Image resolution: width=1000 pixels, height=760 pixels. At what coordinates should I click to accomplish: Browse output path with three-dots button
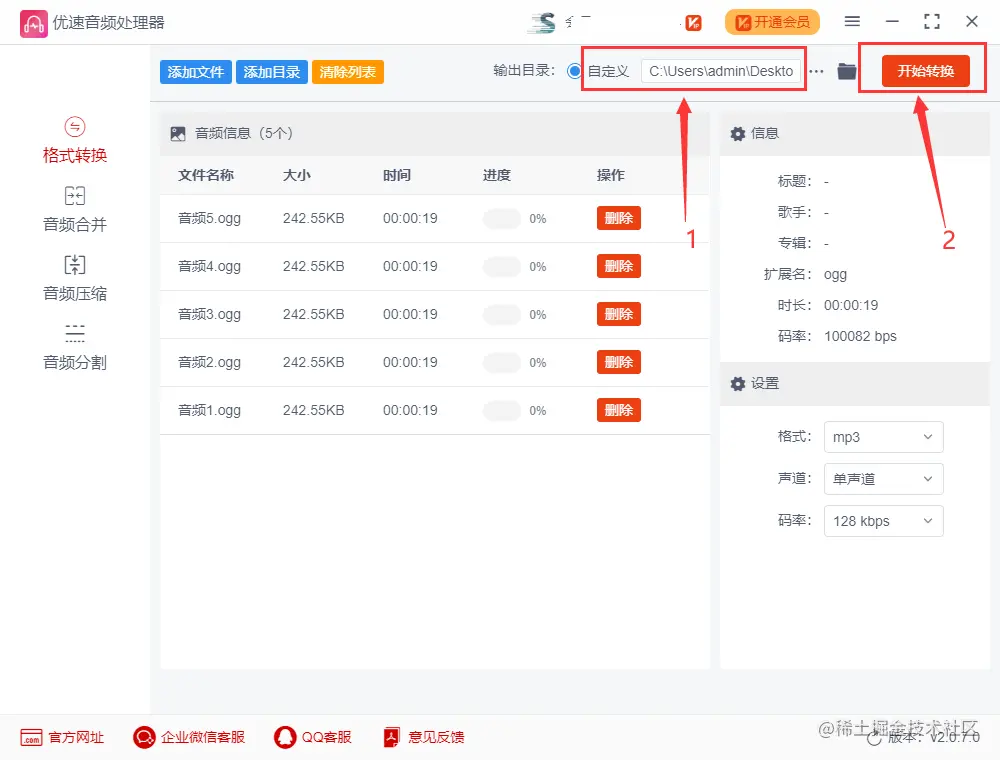click(816, 71)
